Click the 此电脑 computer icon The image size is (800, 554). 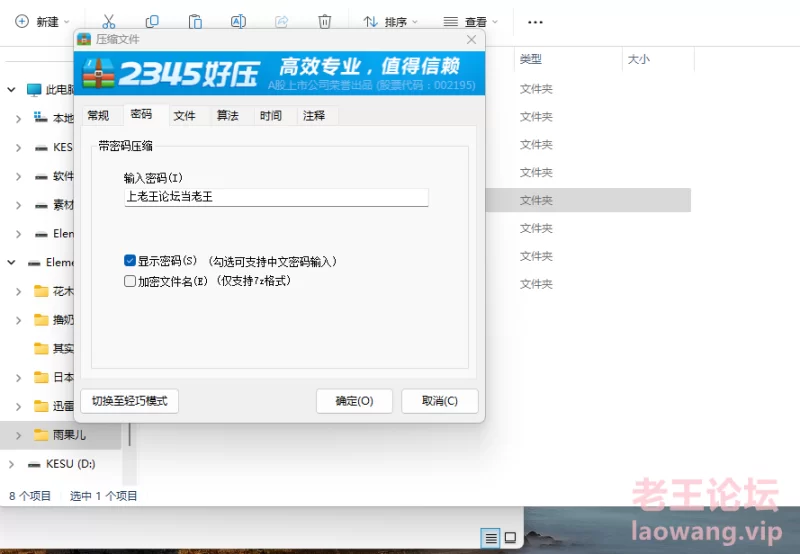point(34,90)
